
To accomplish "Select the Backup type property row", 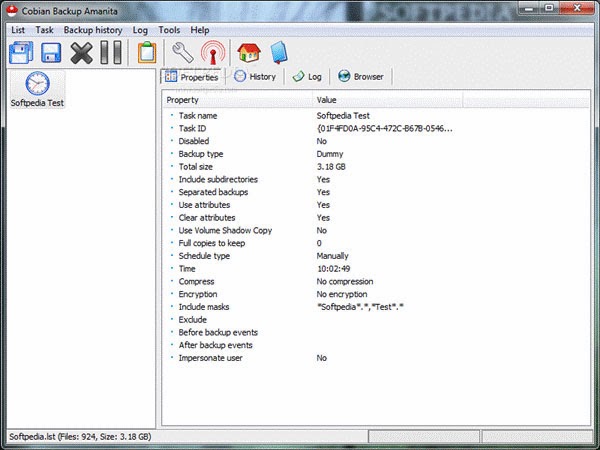I will click(376, 154).
